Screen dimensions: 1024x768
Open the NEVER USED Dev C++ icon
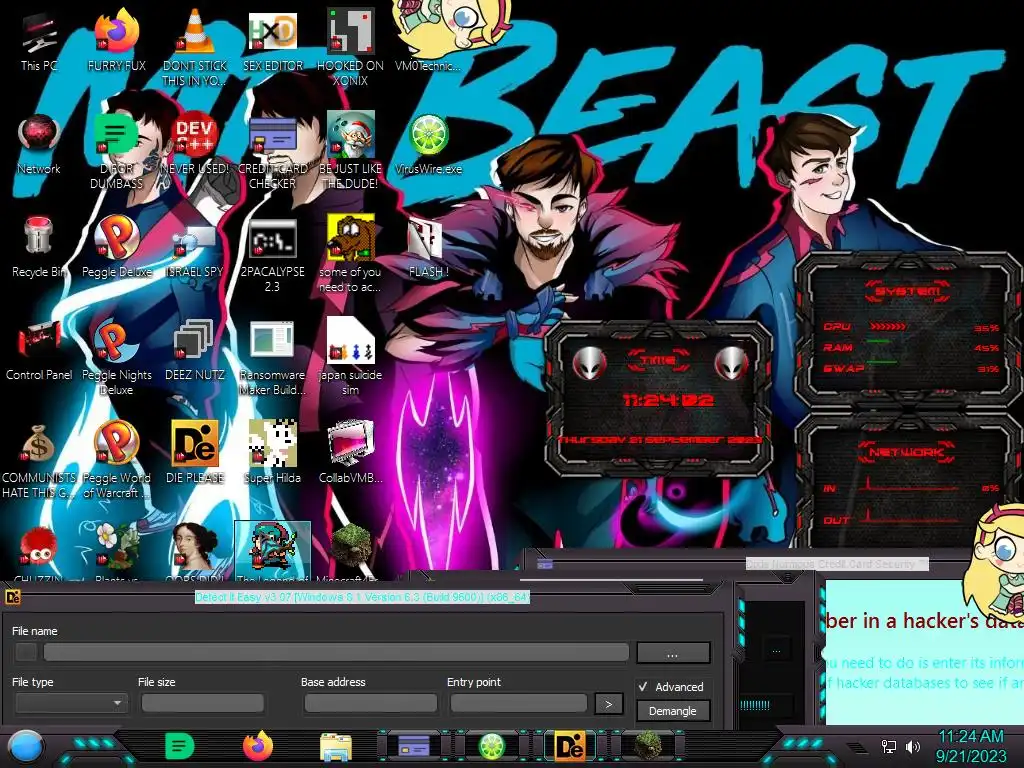pos(195,144)
